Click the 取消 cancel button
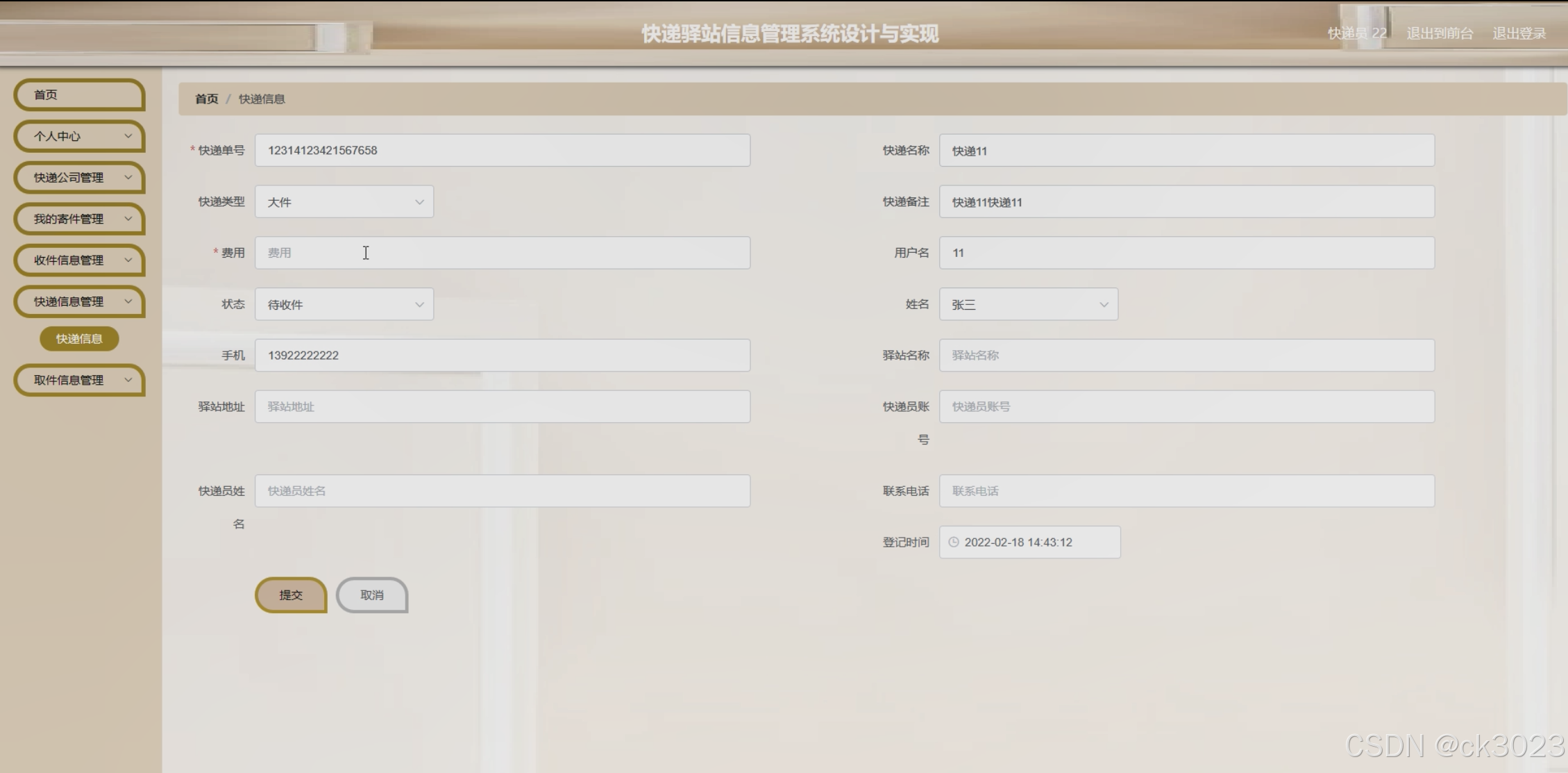The image size is (1568, 773). click(372, 595)
